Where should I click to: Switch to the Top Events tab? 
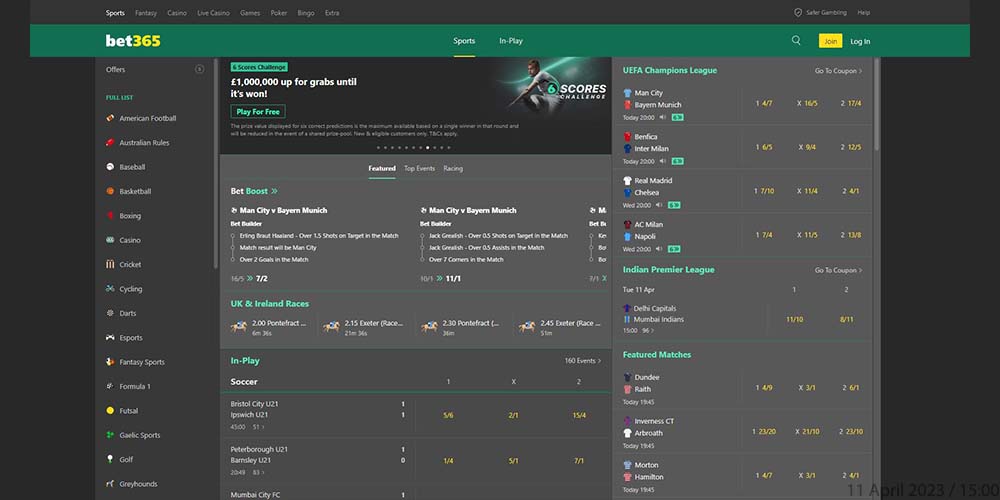(x=419, y=169)
